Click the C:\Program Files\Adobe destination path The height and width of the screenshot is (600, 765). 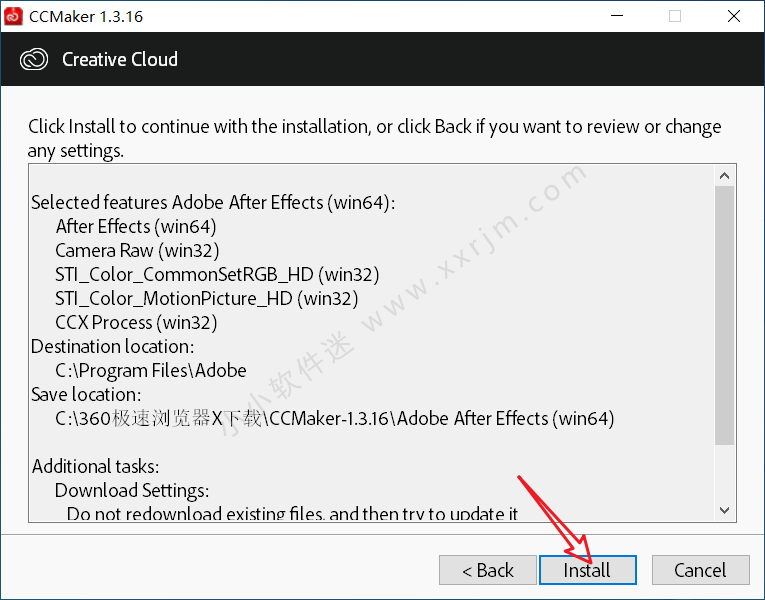click(151, 371)
